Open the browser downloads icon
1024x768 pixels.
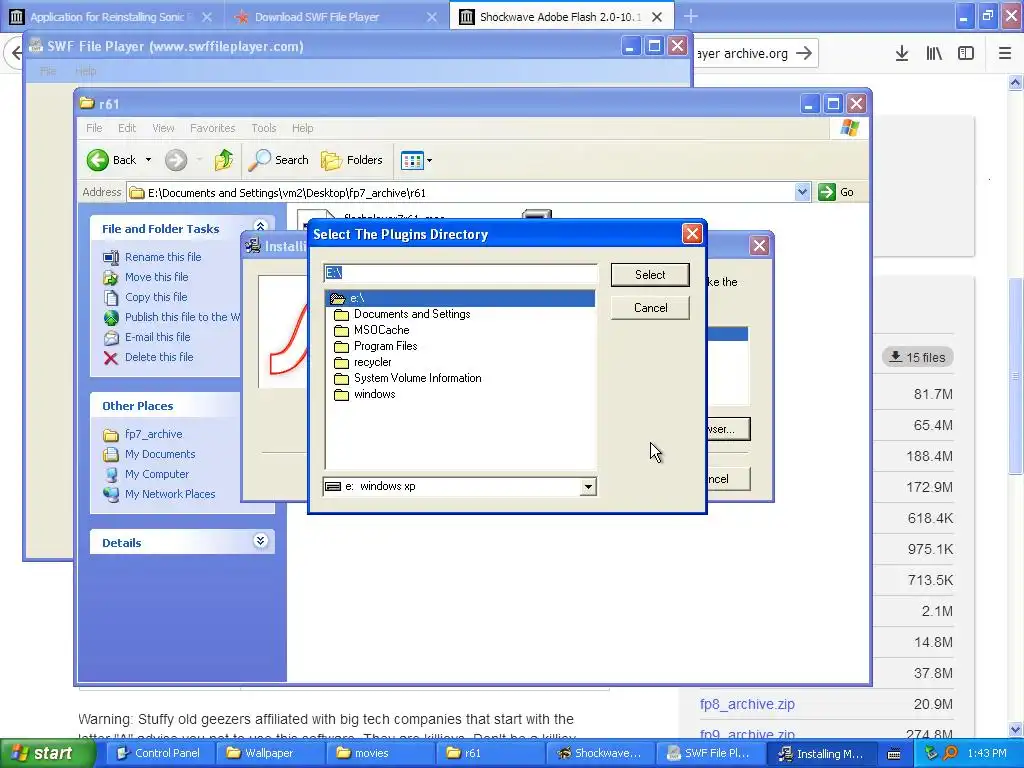click(902, 54)
